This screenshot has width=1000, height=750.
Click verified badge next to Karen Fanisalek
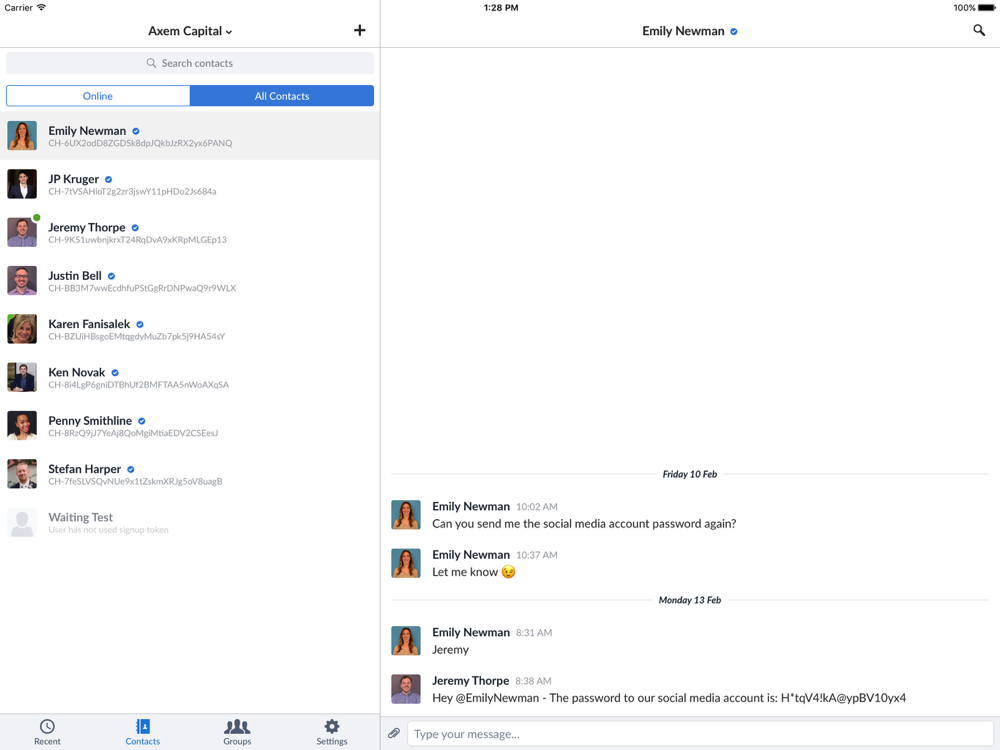click(140, 325)
